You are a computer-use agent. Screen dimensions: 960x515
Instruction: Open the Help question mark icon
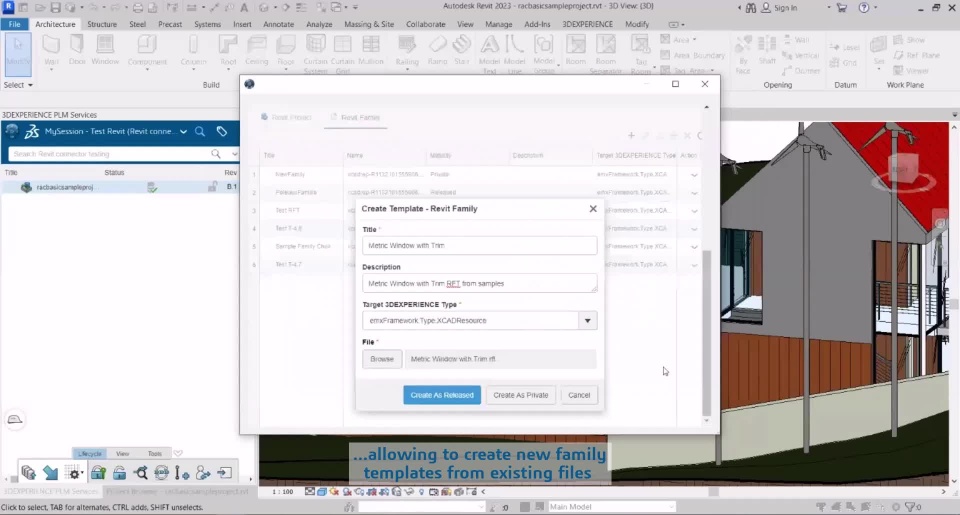[863, 7]
